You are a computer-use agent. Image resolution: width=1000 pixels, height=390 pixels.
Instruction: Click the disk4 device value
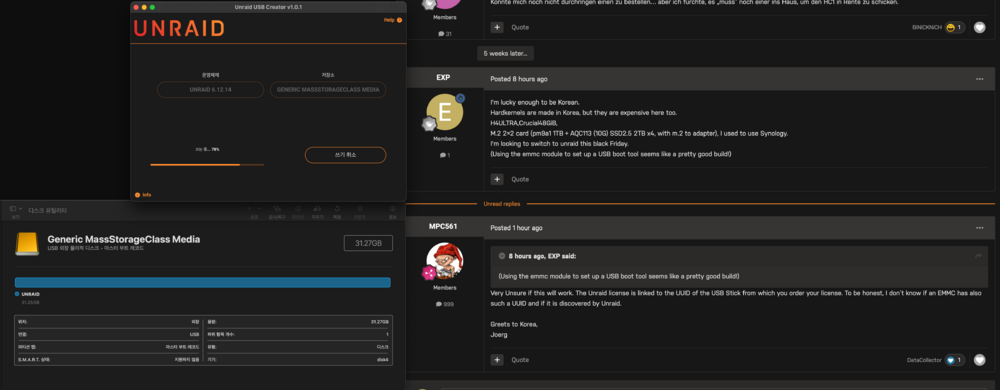pyautogui.click(x=382, y=359)
